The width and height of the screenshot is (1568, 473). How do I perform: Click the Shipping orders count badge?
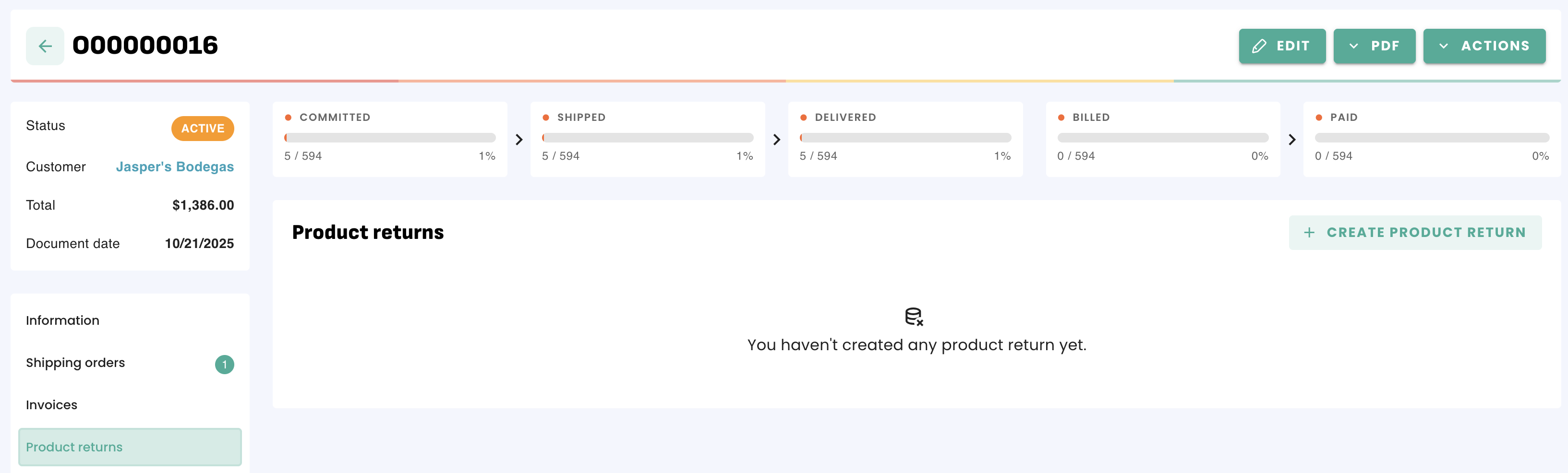pyautogui.click(x=224, y=364)
